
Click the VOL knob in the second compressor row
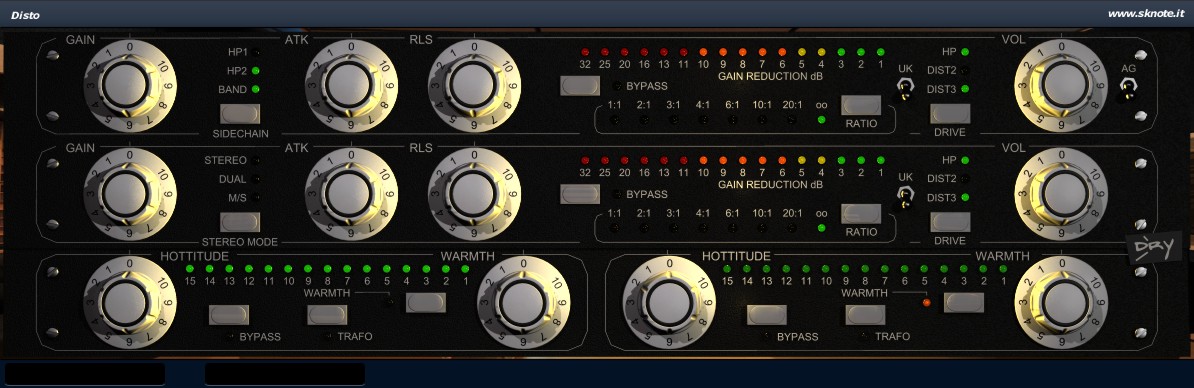pos(1062,194)
